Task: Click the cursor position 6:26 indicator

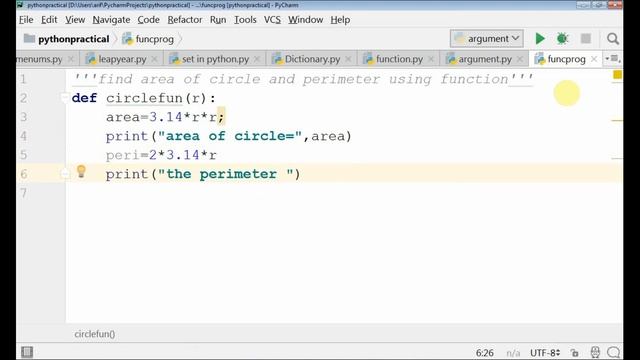Action: [484, 353]
